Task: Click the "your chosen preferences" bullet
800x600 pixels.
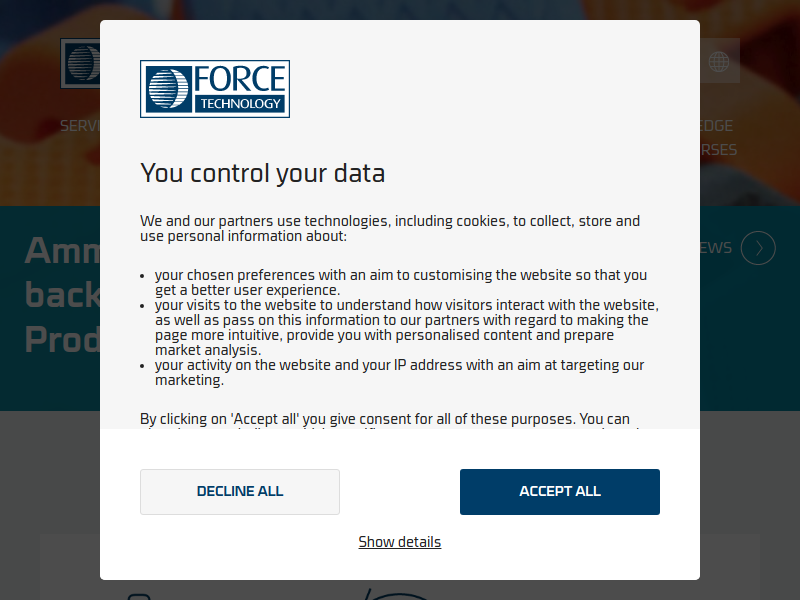Action: point(400,282)
